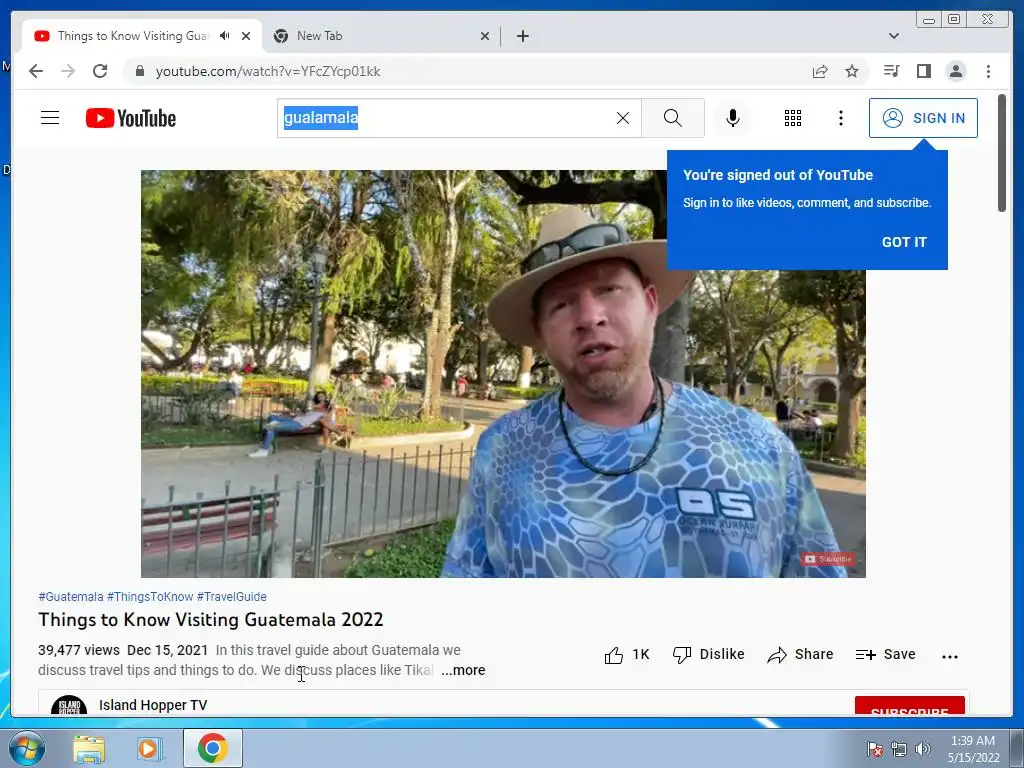Subscribe to Island Hopper TV
1024x768 pixels.
910,707
